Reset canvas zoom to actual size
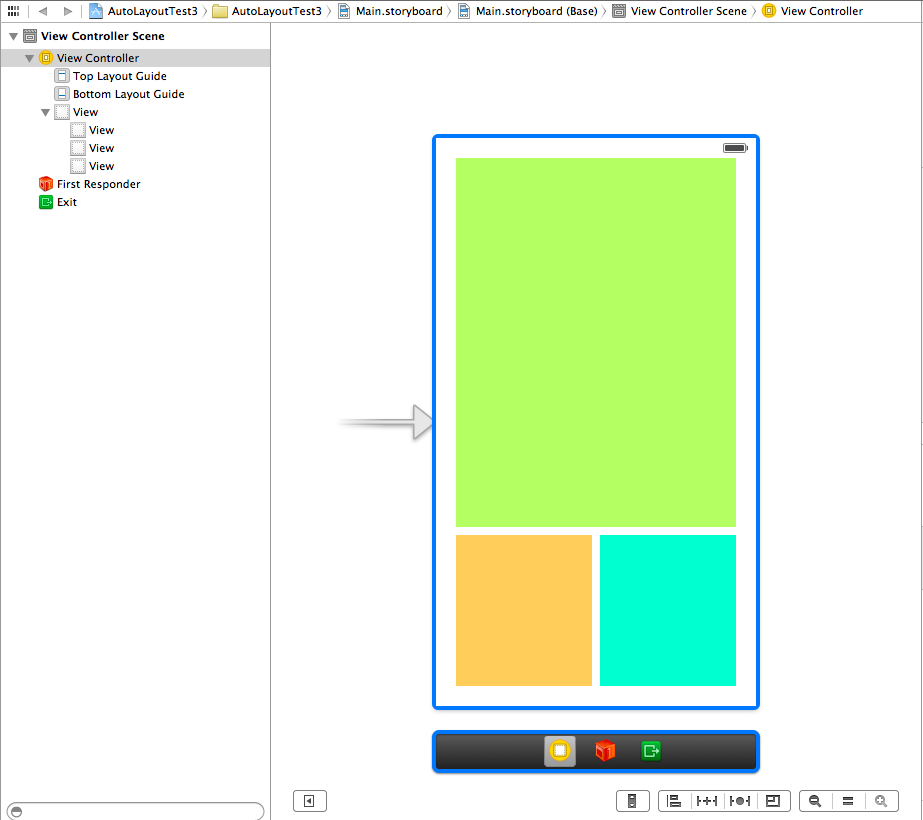 [x=848, y=801]
